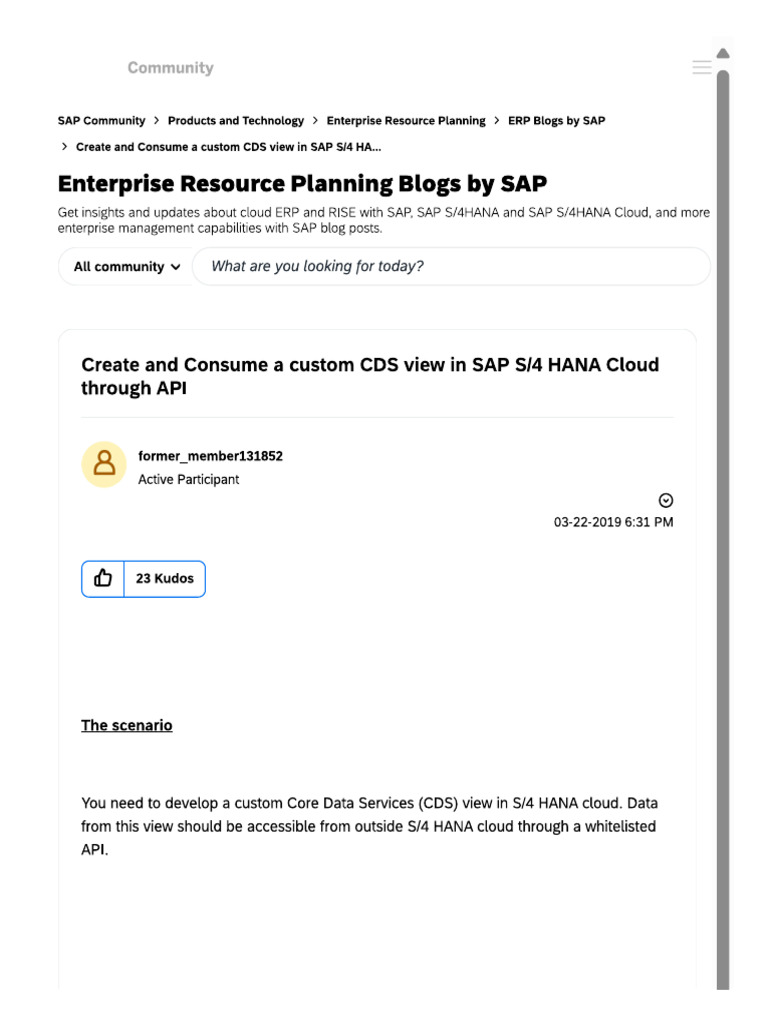Click the chevron after SAP Community breadcrumb
This screenshot has width=768, height=1024.
tap(156, 121)
